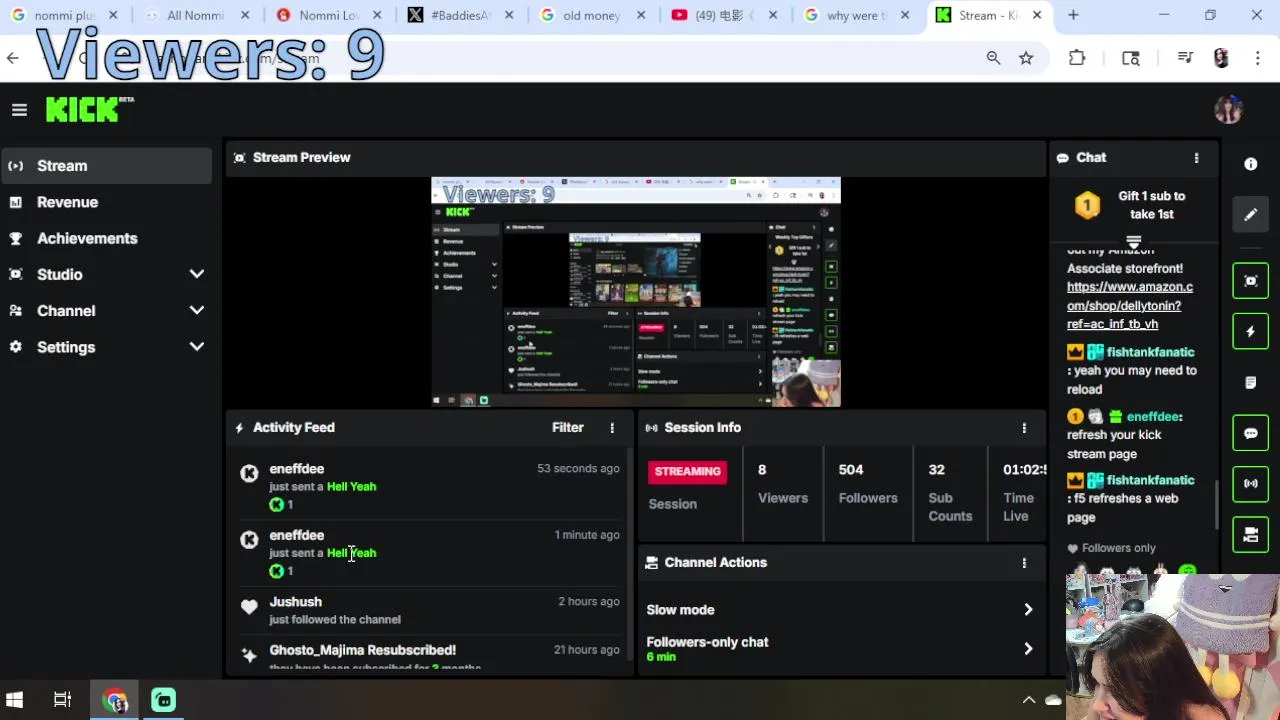Screen dimensions: 1280x720
Task: Toggle the Chat widget icon in right toolbar
Action: (x=1250, y=434)
